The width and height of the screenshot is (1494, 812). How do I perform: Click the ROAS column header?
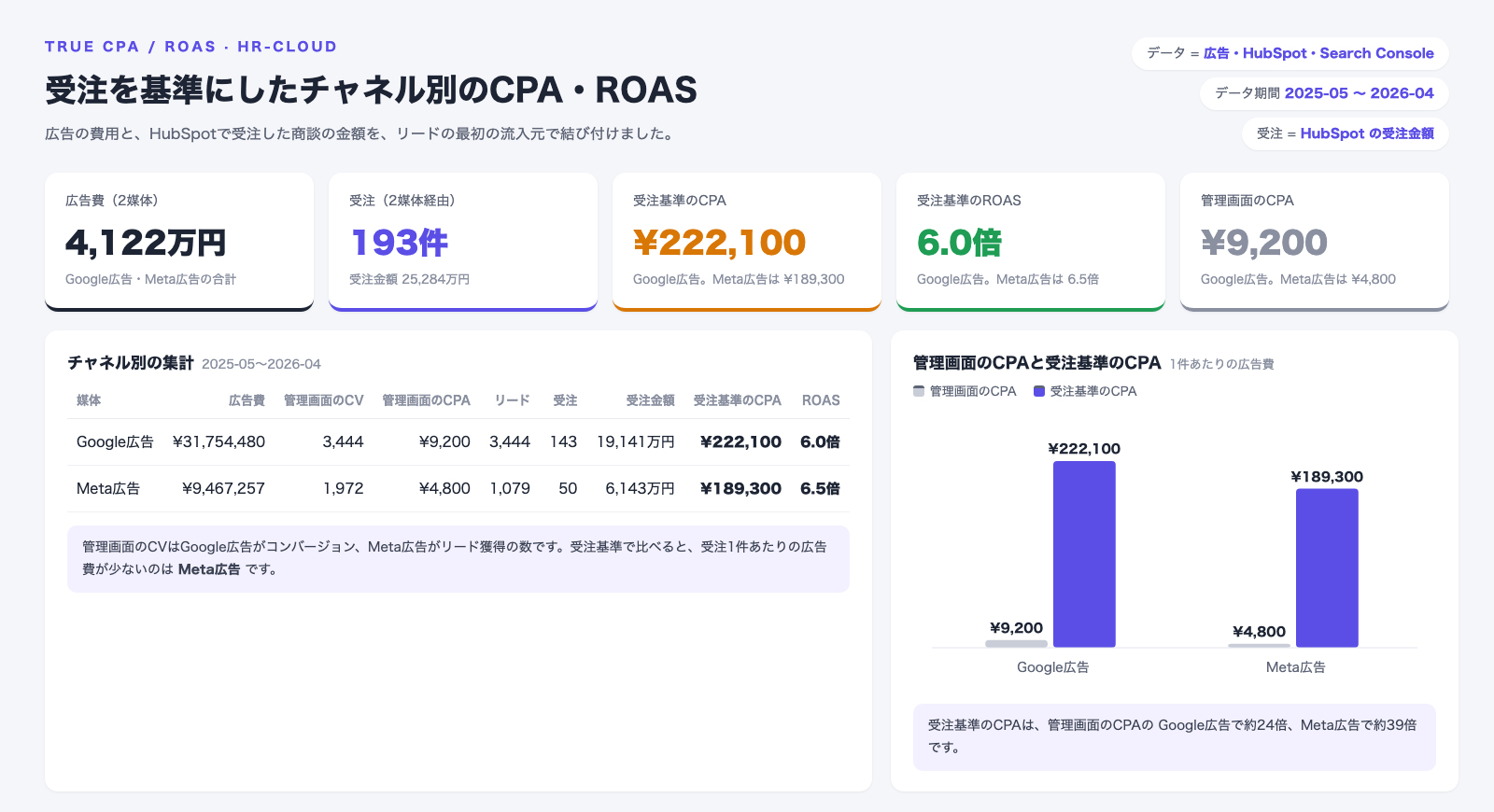click(x=821, y=400)
